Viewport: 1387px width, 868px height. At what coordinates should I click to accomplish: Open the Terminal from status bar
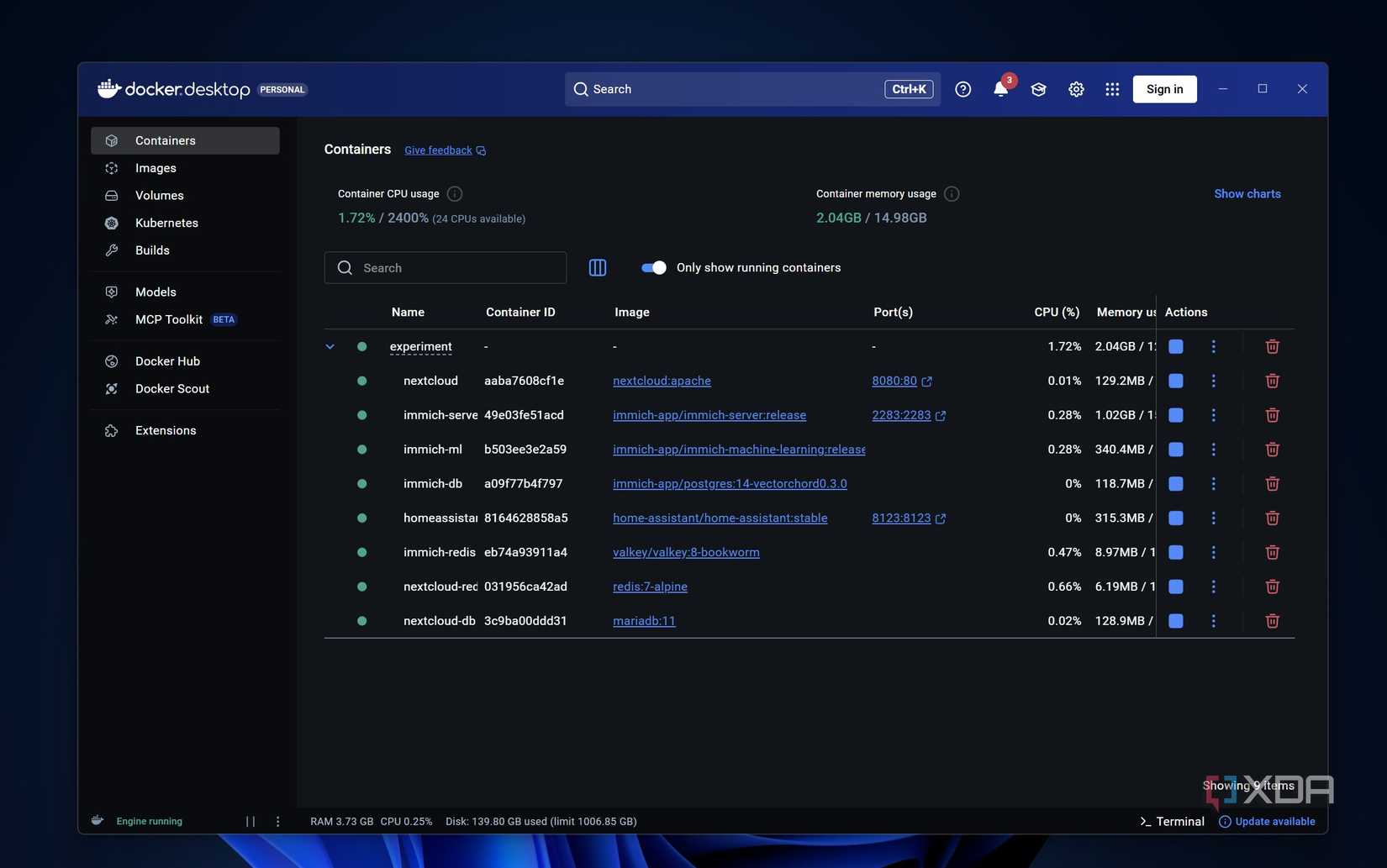point(1172,822)
